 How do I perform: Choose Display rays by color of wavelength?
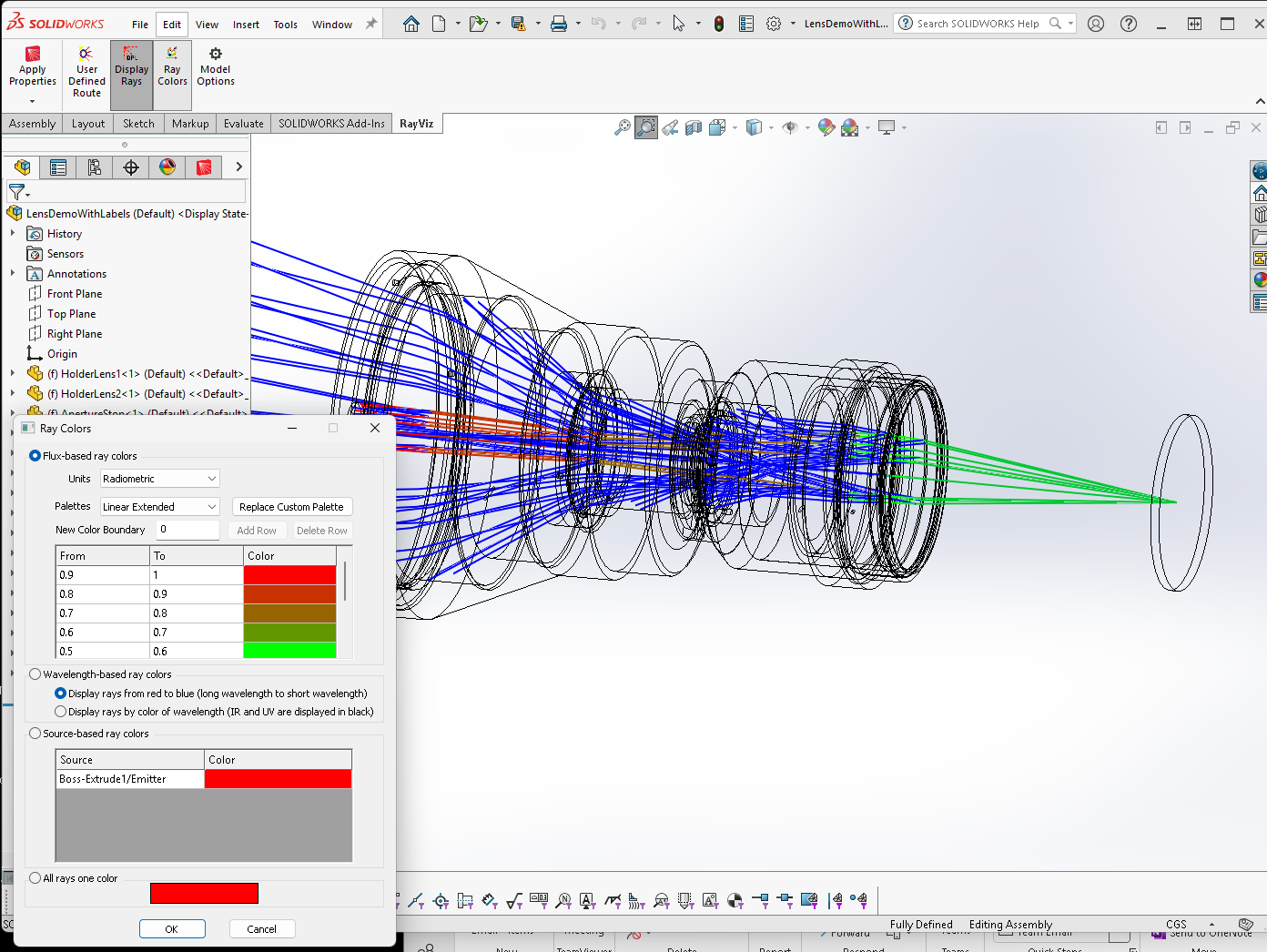59,711
